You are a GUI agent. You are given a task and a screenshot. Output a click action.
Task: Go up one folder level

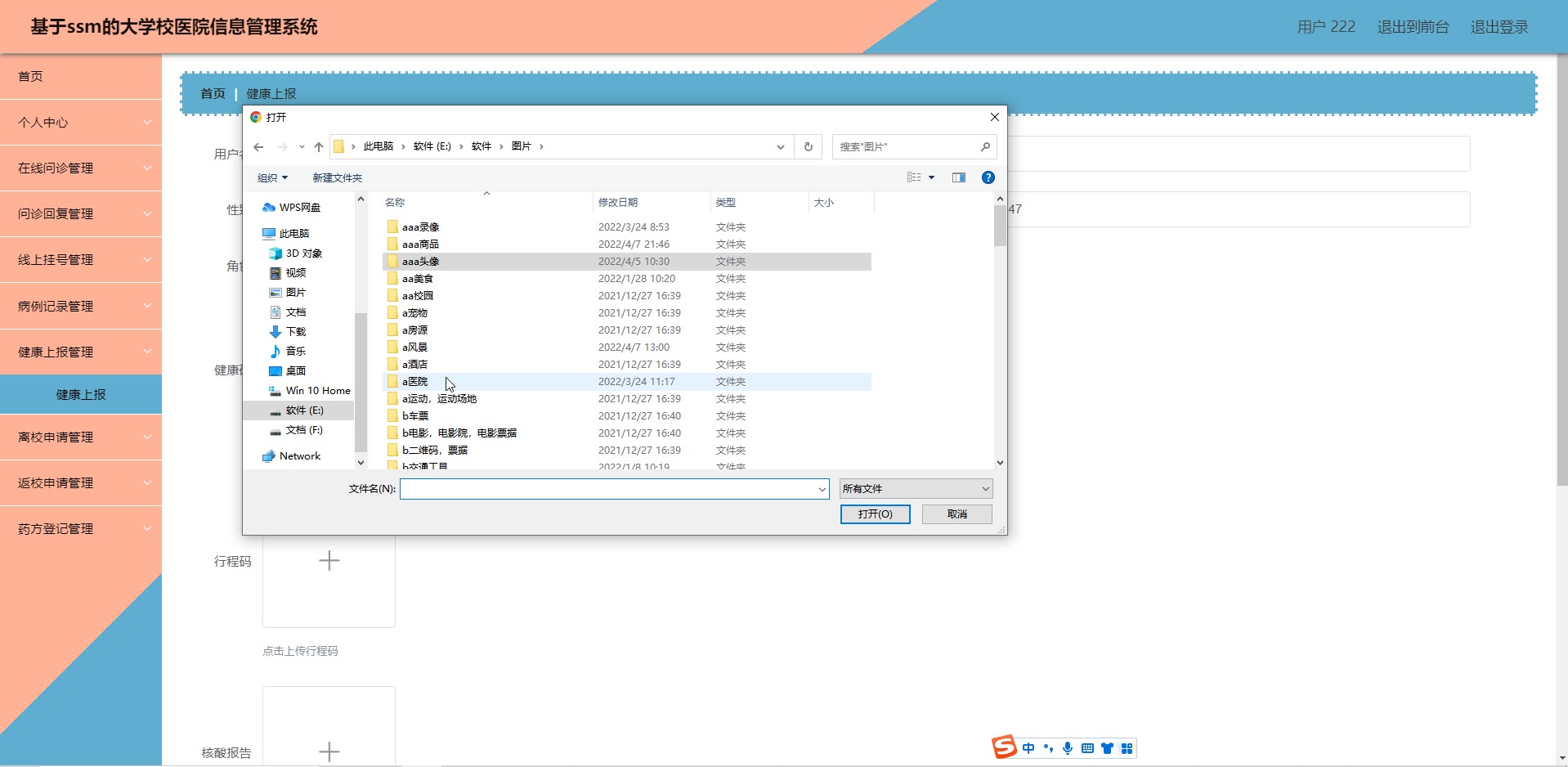click(319, 147)
